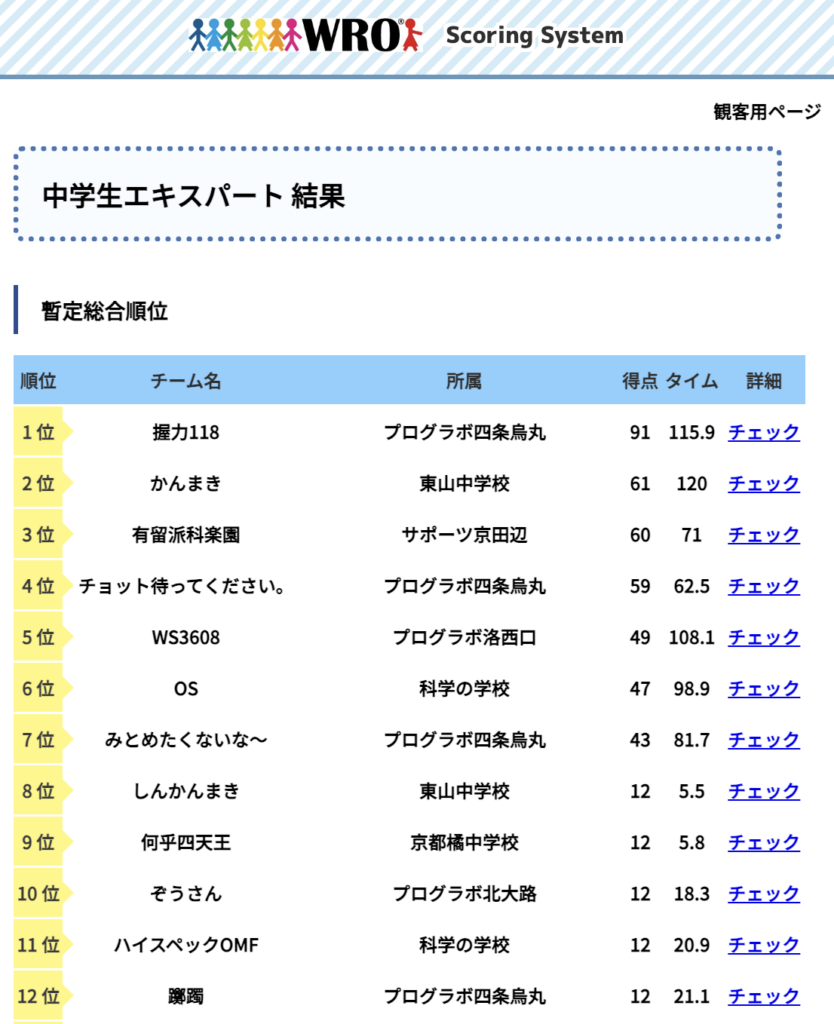The width and height of the screenshot is (834, 1024).
Task: Open チェック details for WS3608
Action: pyautogui.click(x=763, y=637)
